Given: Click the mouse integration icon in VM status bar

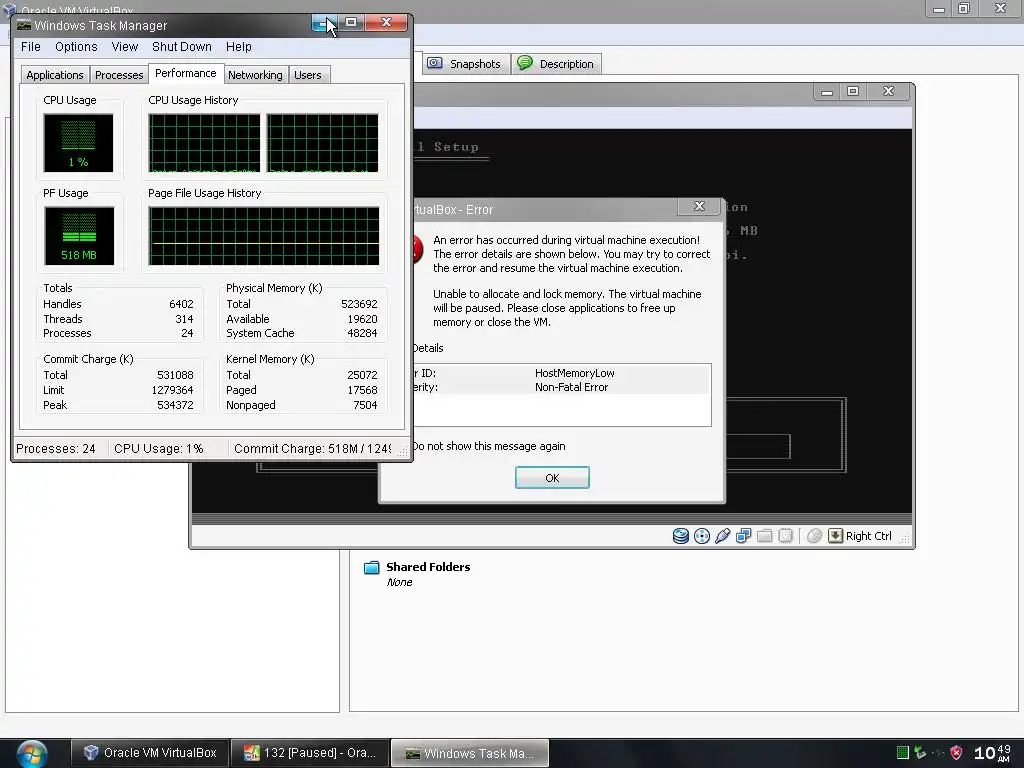Looking at the screenshot, I should [814, 536].
